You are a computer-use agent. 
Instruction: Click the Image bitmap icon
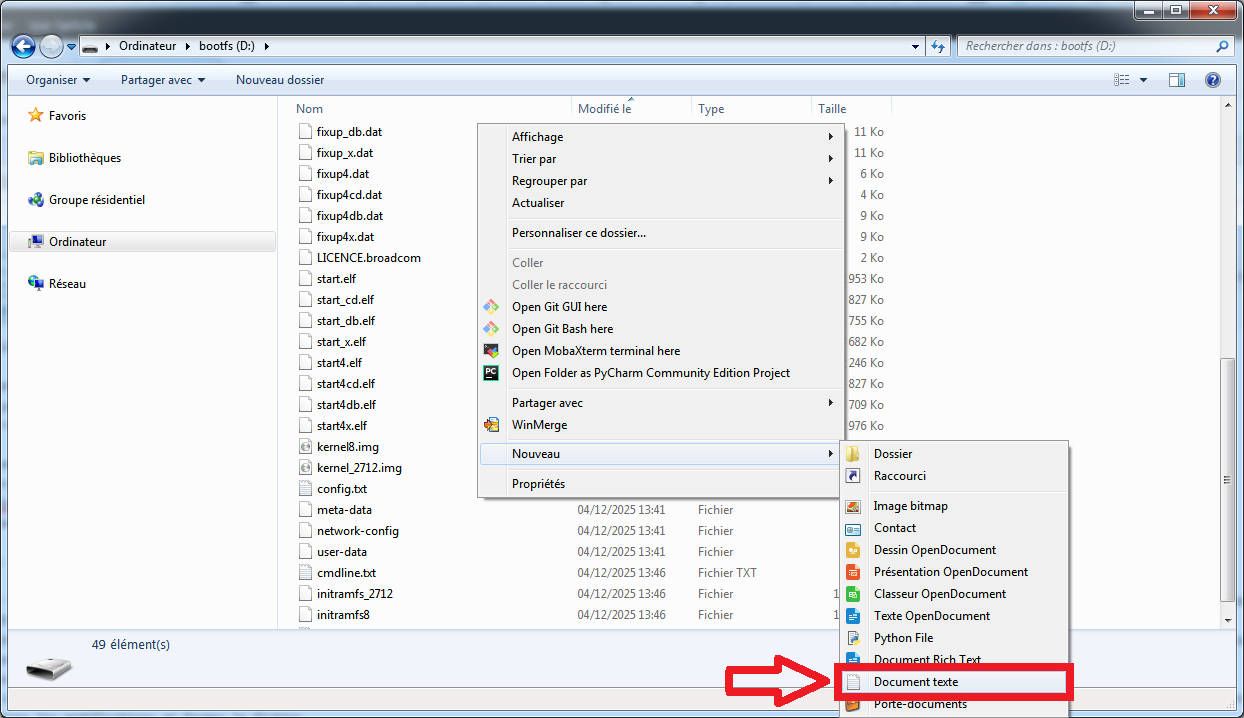[x=853, y=506]
